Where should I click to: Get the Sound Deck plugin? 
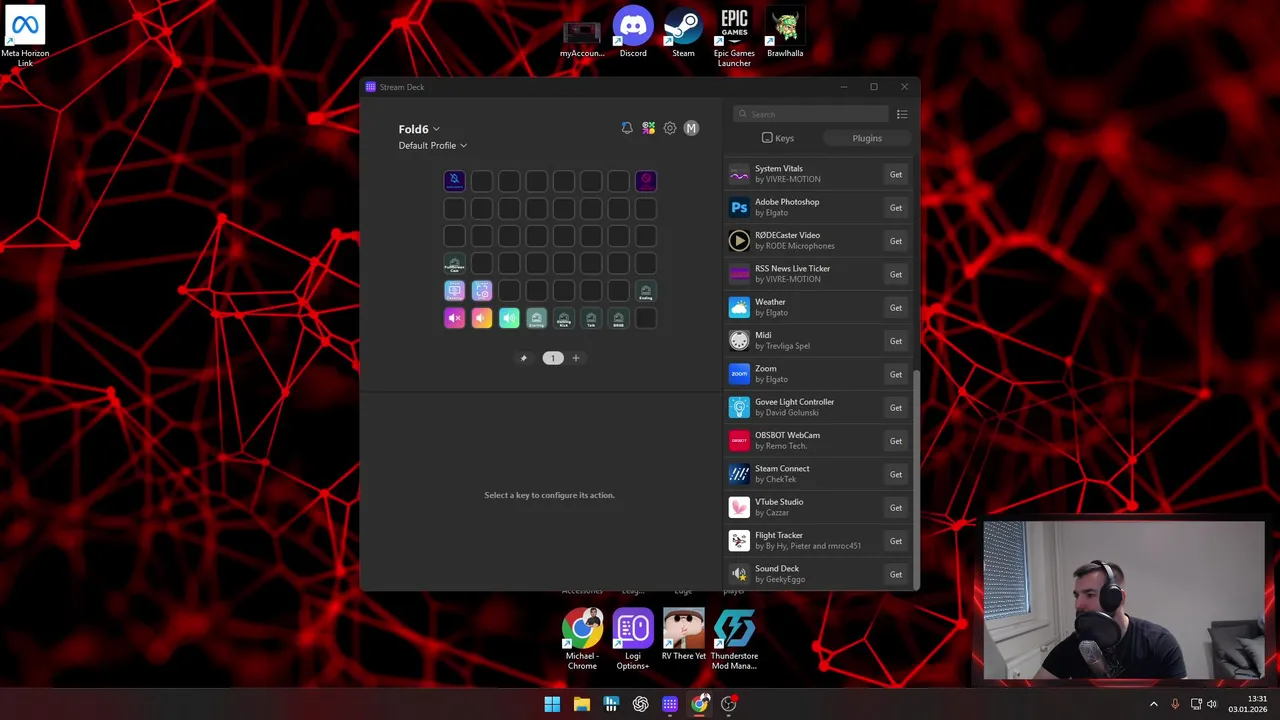pos(896,574)
